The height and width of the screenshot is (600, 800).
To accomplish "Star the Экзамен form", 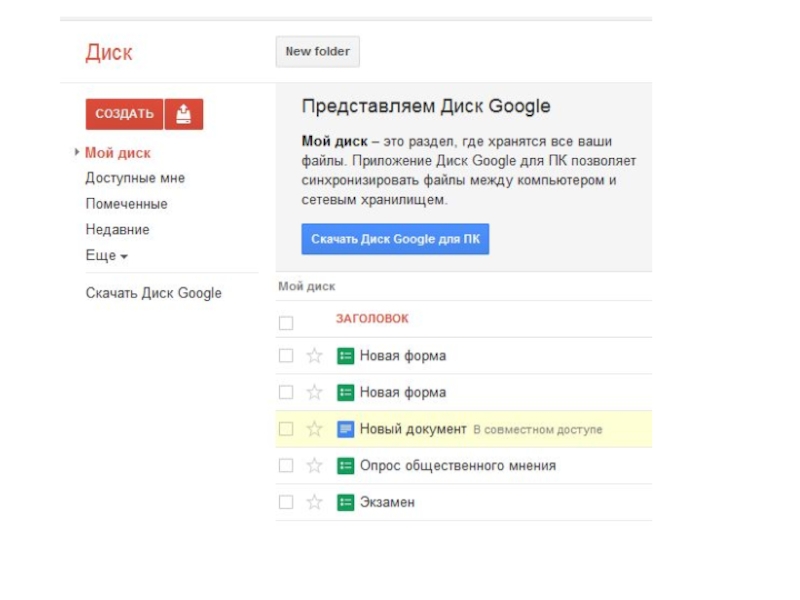I will [x=314, y=503].
